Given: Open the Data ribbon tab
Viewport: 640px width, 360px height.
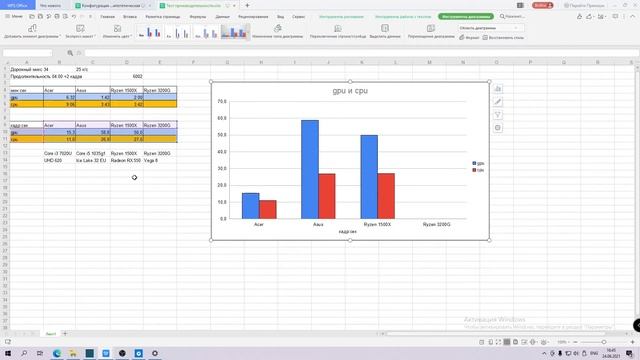Looking at the screenshot, I should [x=222, y=17].
